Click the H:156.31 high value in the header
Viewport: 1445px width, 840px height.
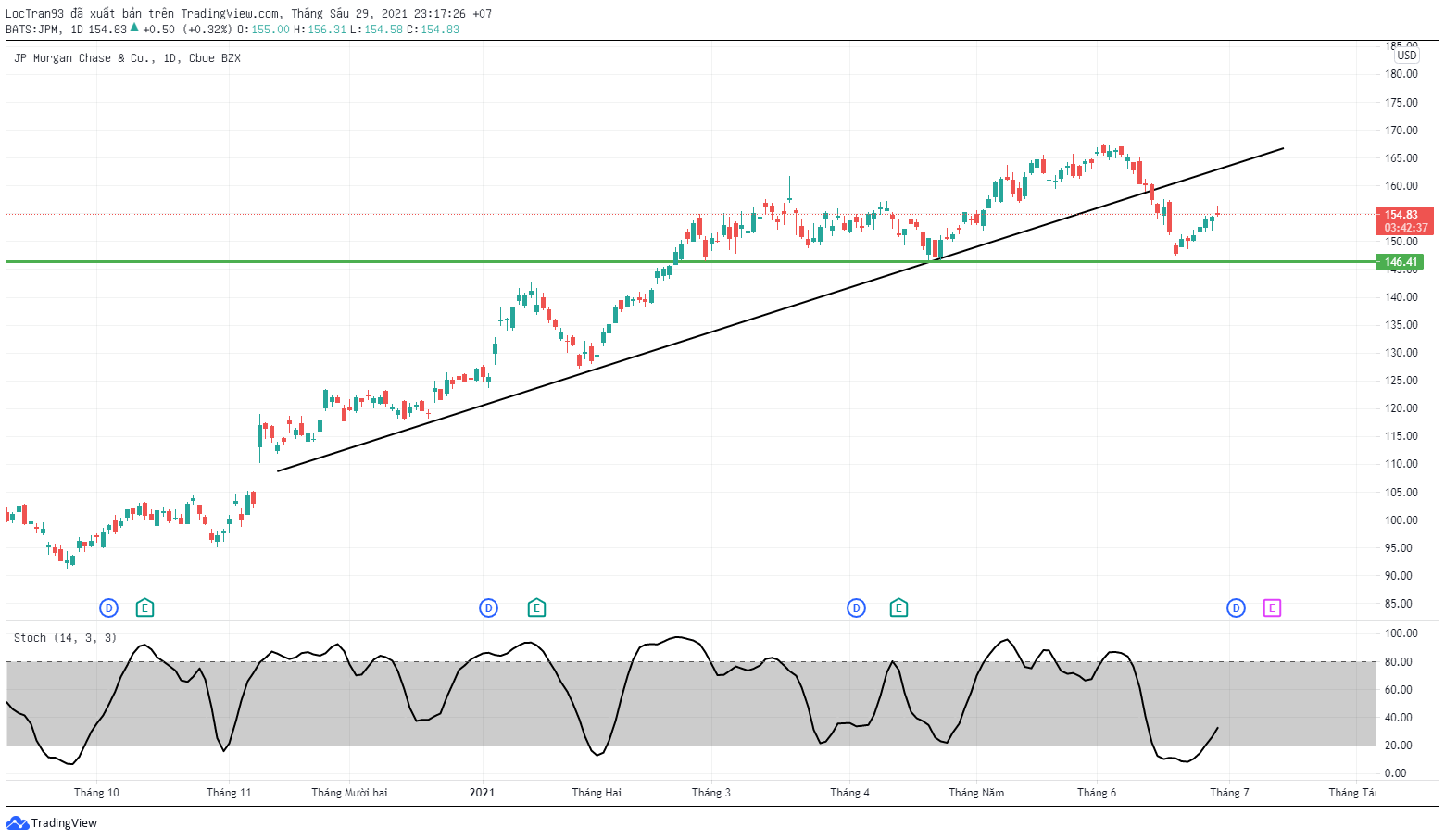click(x=320, y=30)
